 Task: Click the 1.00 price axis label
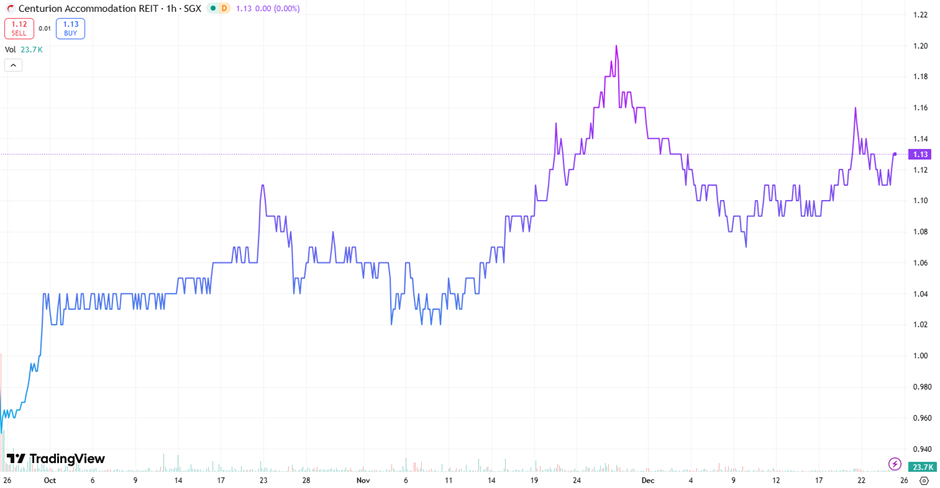920,356
